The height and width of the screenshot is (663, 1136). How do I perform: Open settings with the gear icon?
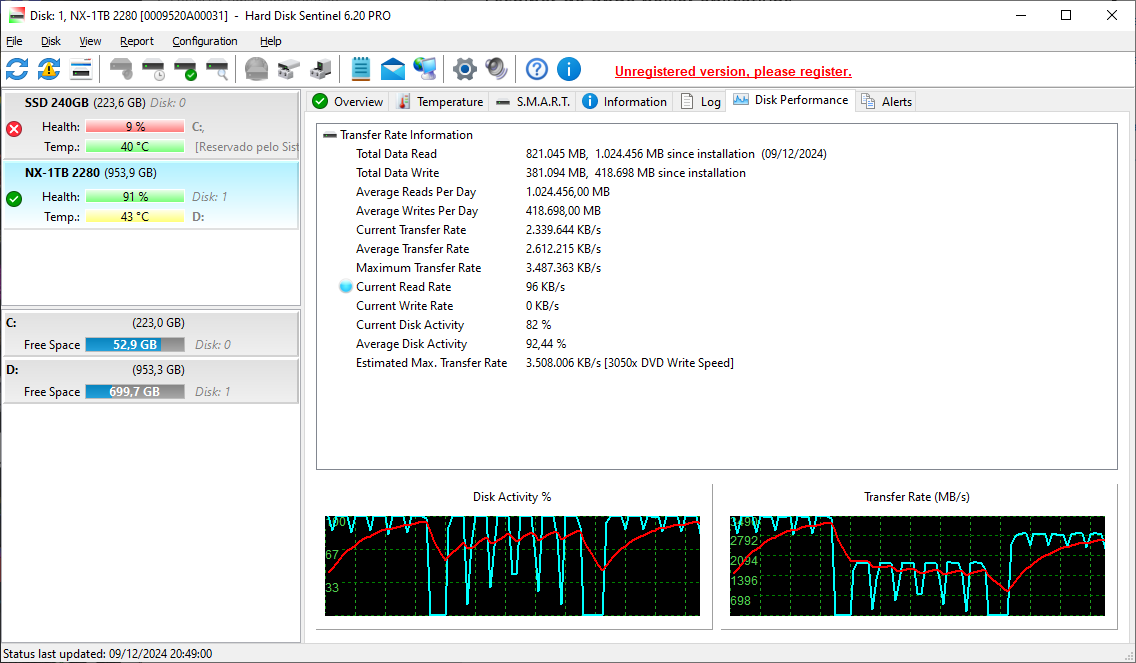[x=464, y=70]
